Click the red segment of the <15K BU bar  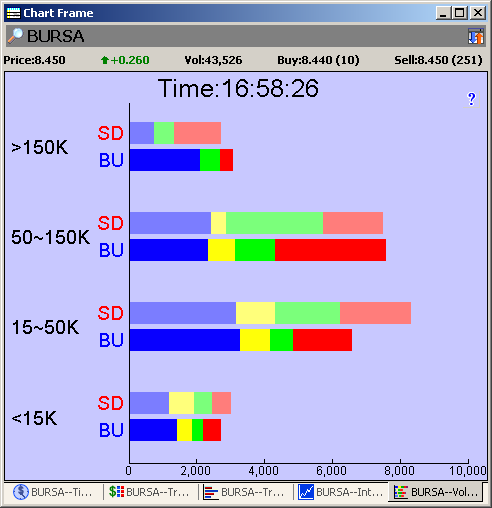click(212, 430)
